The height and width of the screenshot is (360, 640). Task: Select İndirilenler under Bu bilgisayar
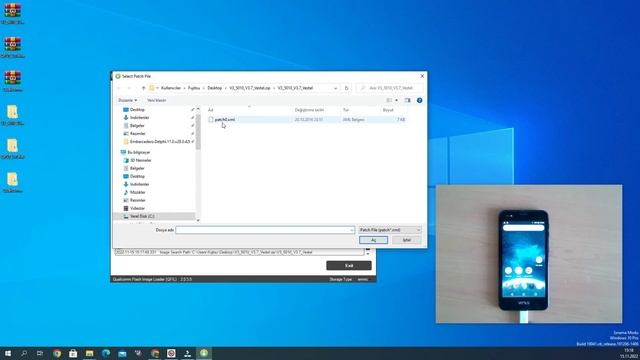click(139, 184)
